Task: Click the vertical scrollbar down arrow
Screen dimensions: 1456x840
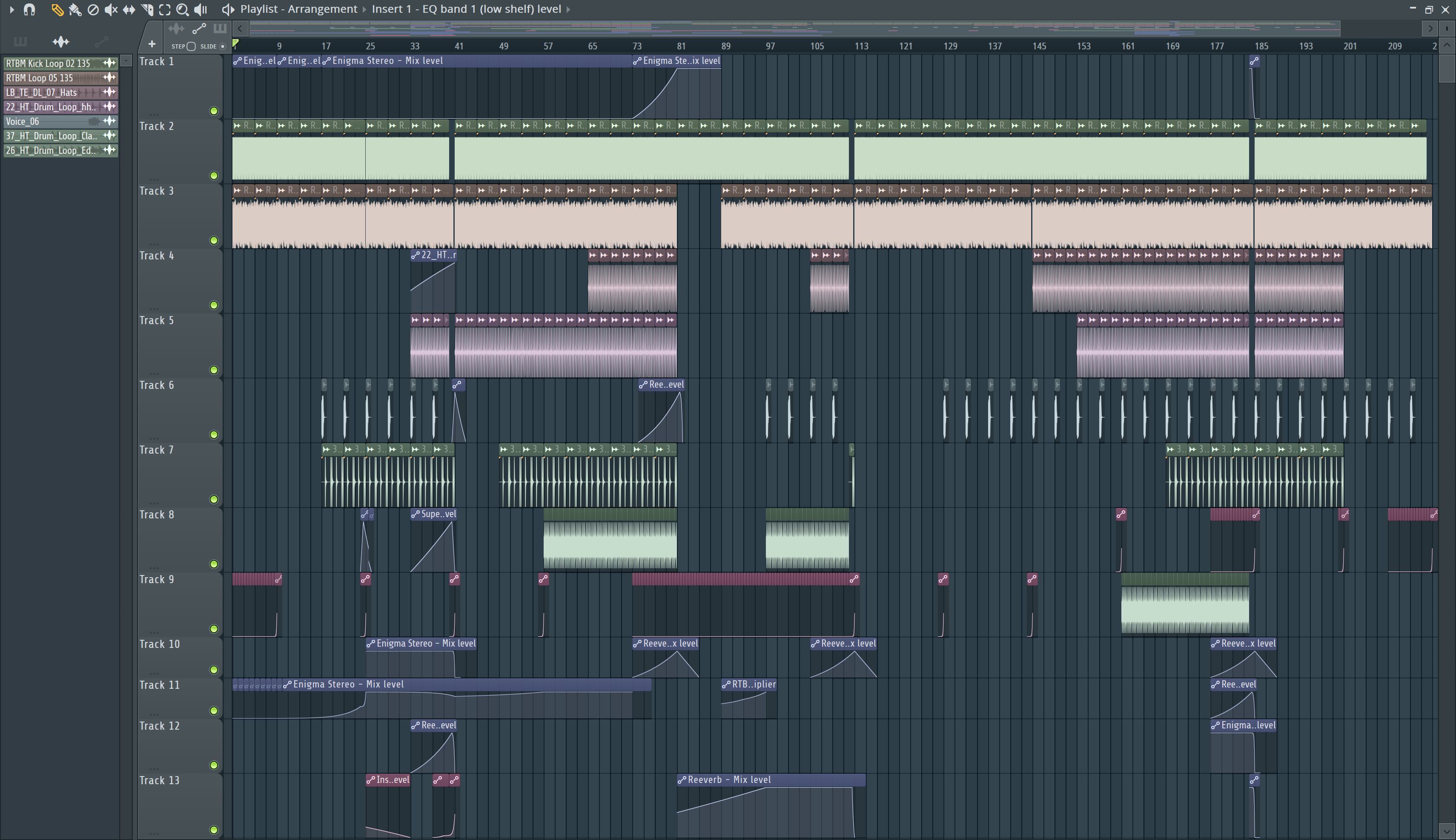Action: pos(1447,831)
